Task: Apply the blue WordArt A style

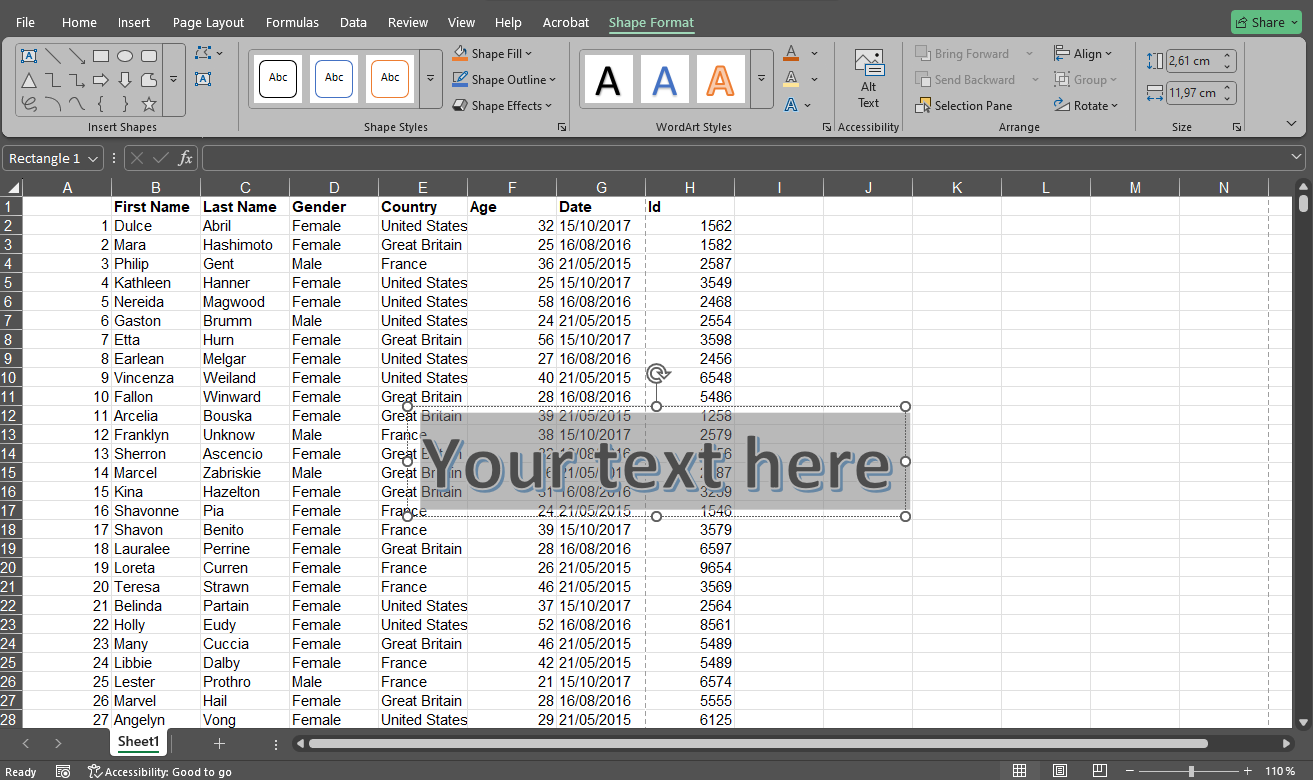Action: (665, 78)
